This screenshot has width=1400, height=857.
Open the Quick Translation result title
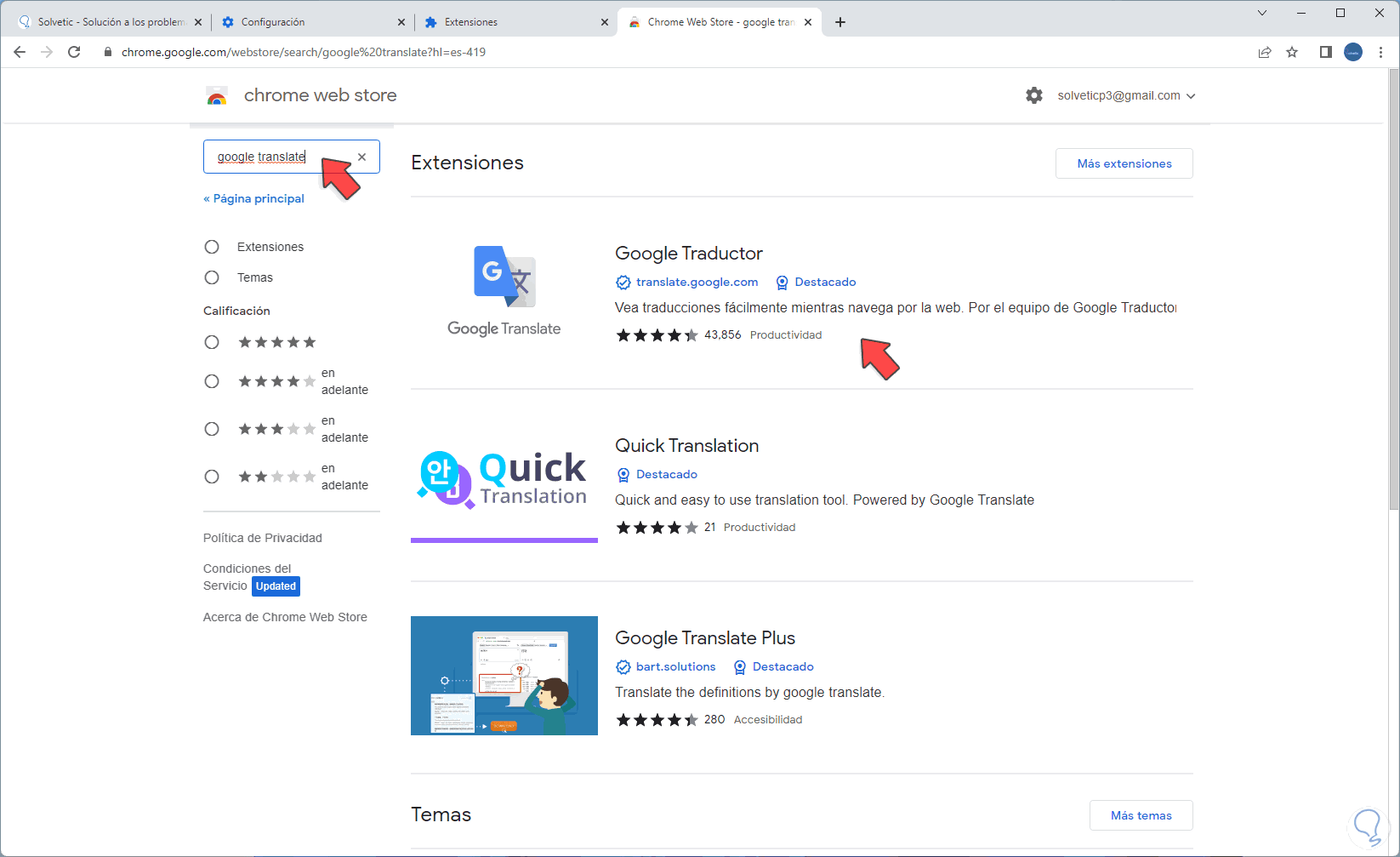coord(687,445)
